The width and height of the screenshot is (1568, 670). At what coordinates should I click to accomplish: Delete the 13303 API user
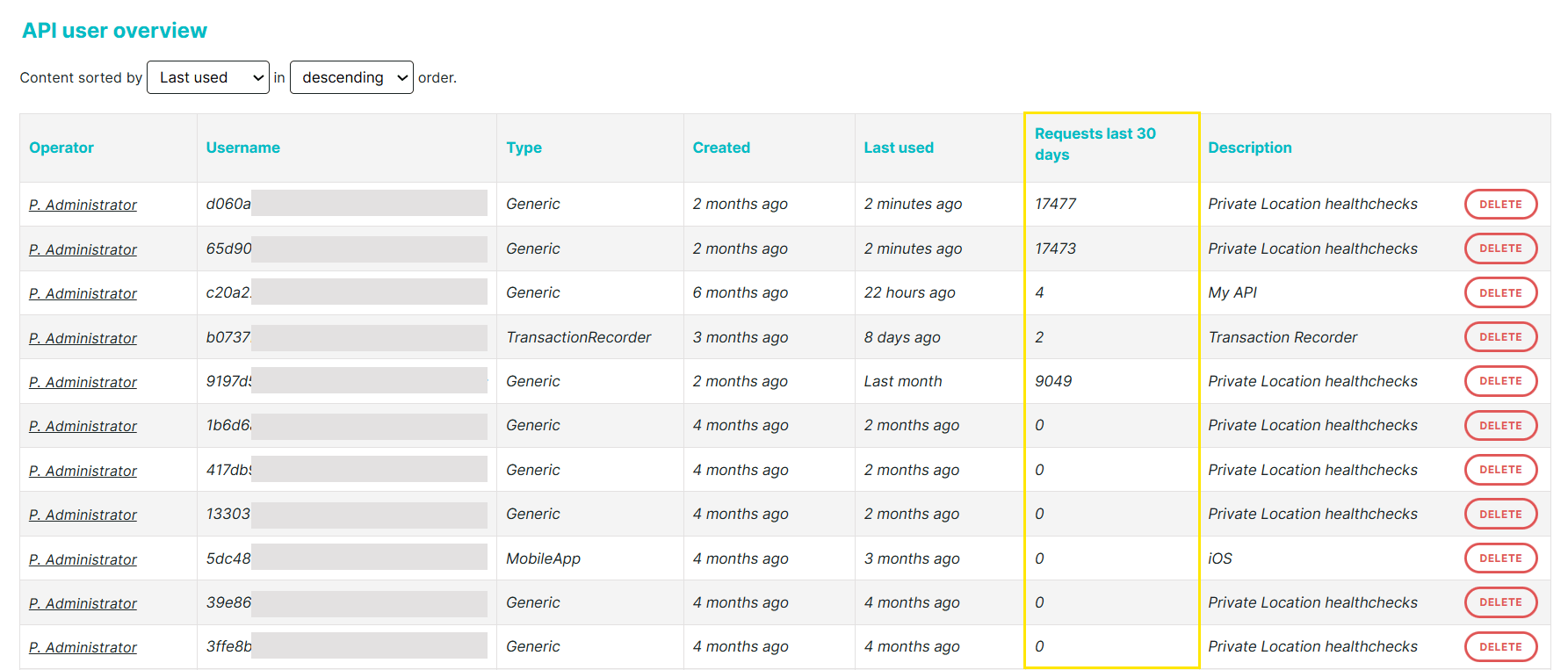[1500, 514]
